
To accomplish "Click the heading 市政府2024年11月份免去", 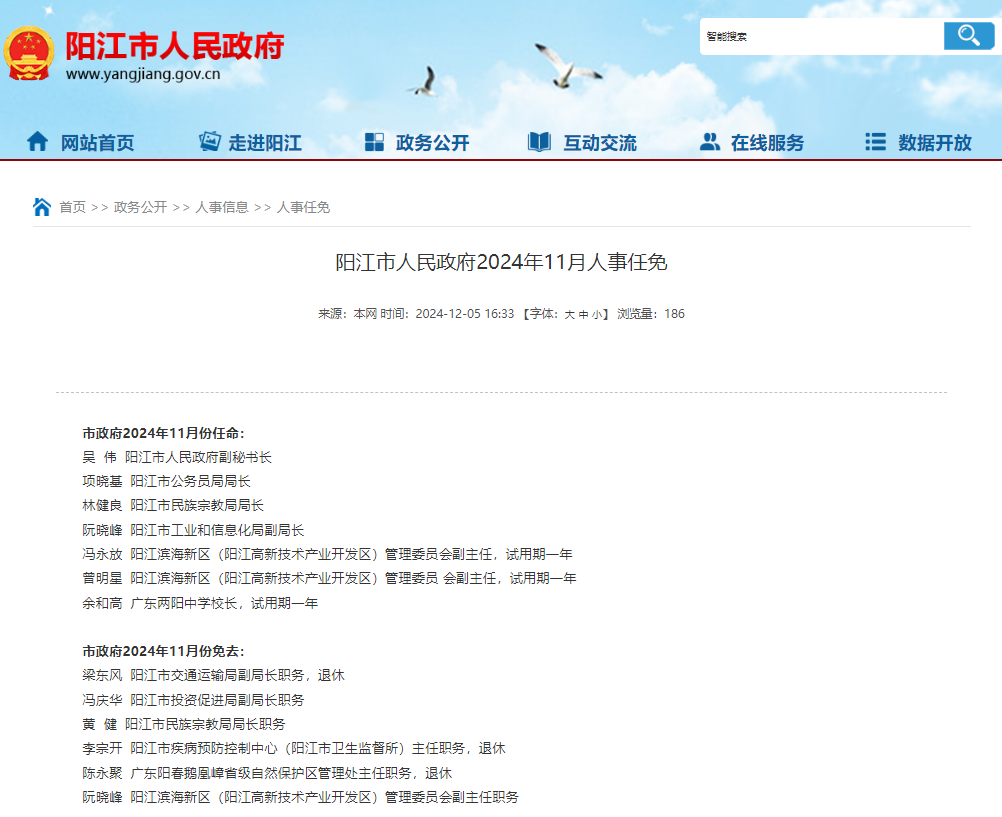I will click(164, 651).
